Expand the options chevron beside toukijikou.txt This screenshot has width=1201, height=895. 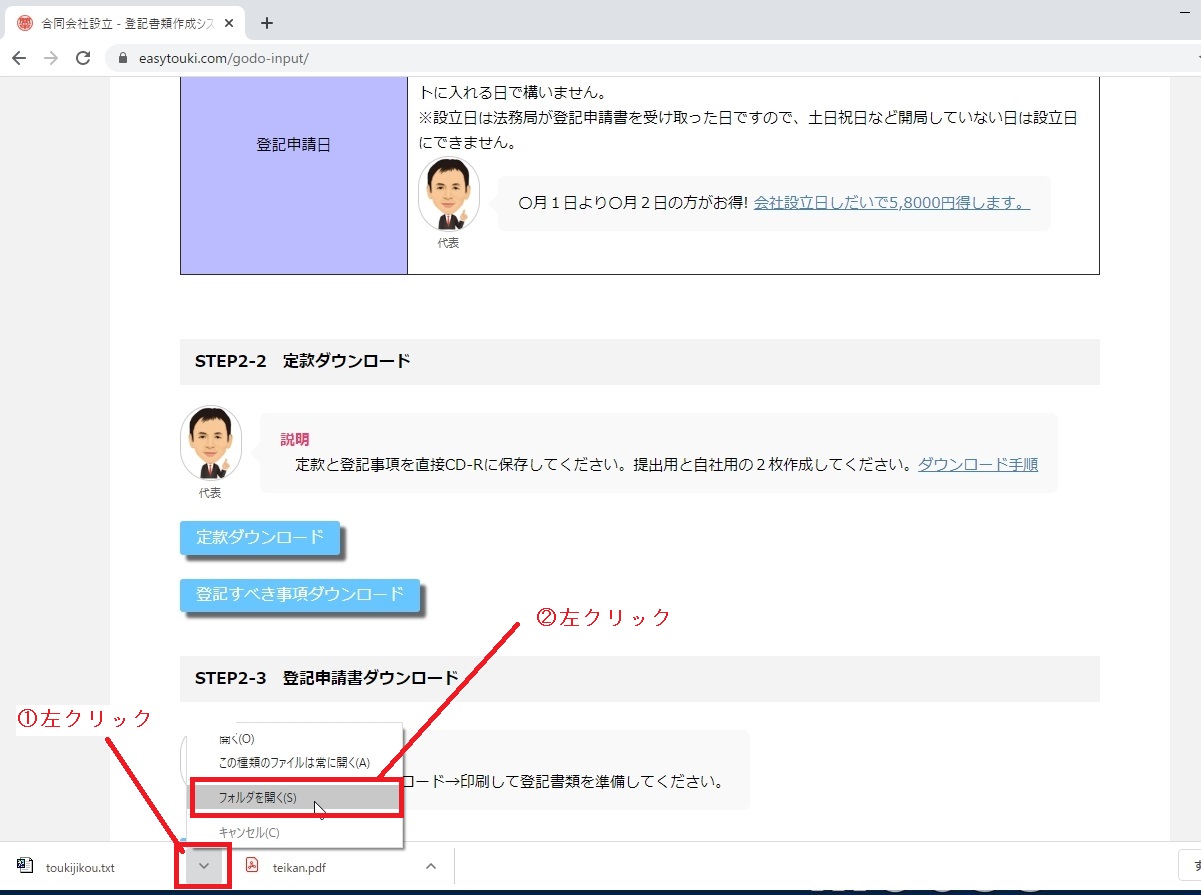[x=204, y=866]
